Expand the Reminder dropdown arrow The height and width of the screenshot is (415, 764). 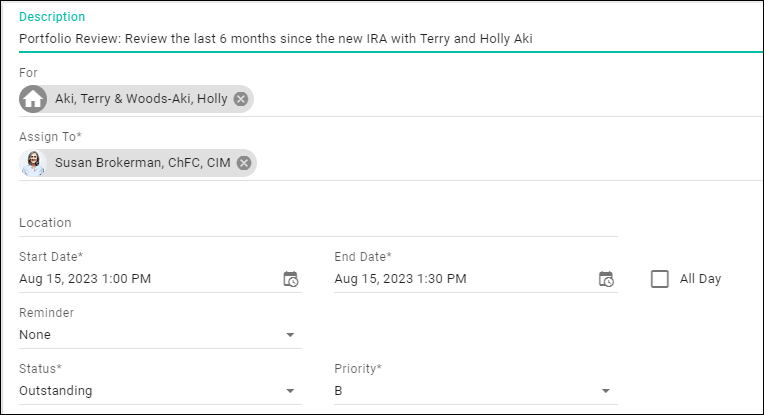click(290, 335)
